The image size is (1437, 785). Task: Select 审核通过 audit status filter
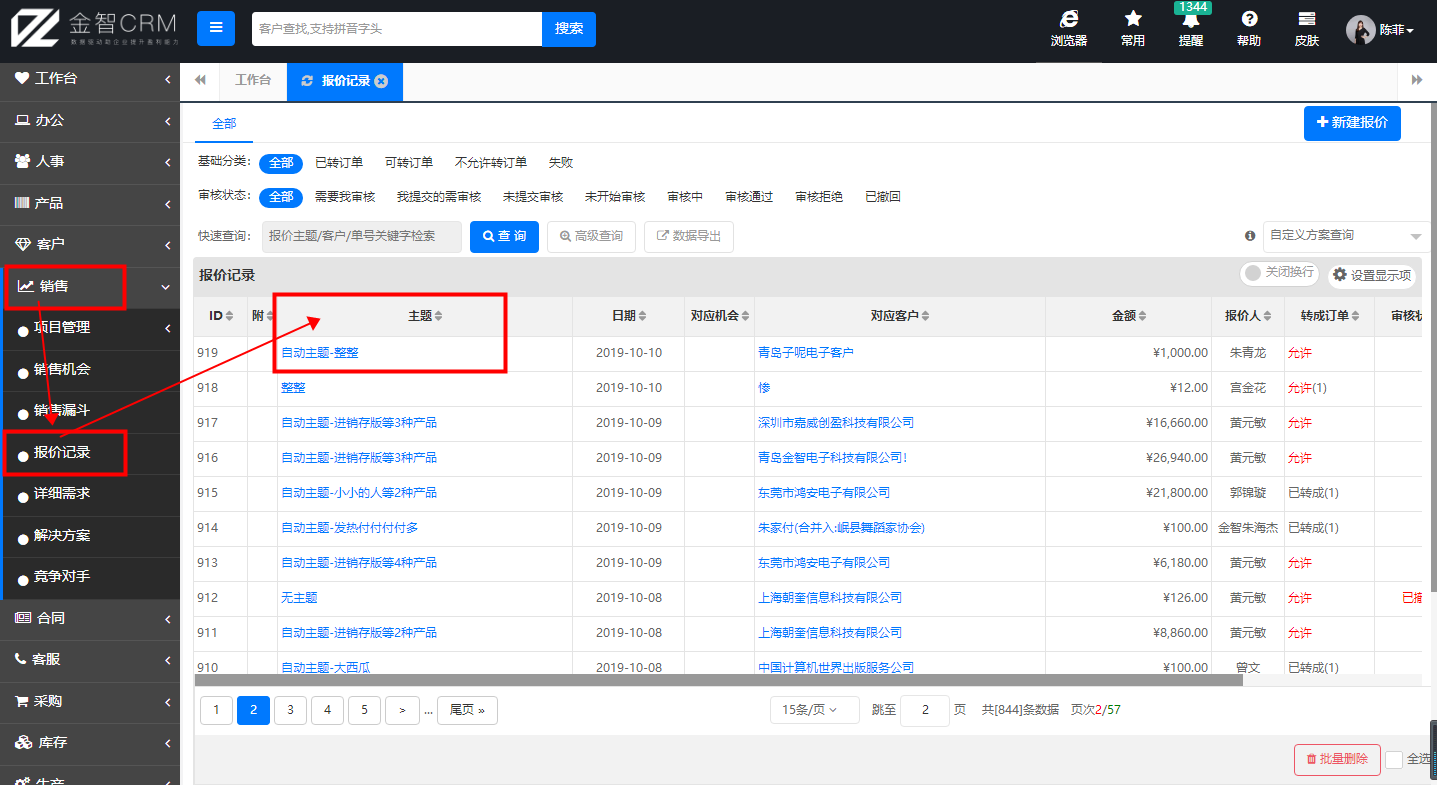(x=749, y=197)
